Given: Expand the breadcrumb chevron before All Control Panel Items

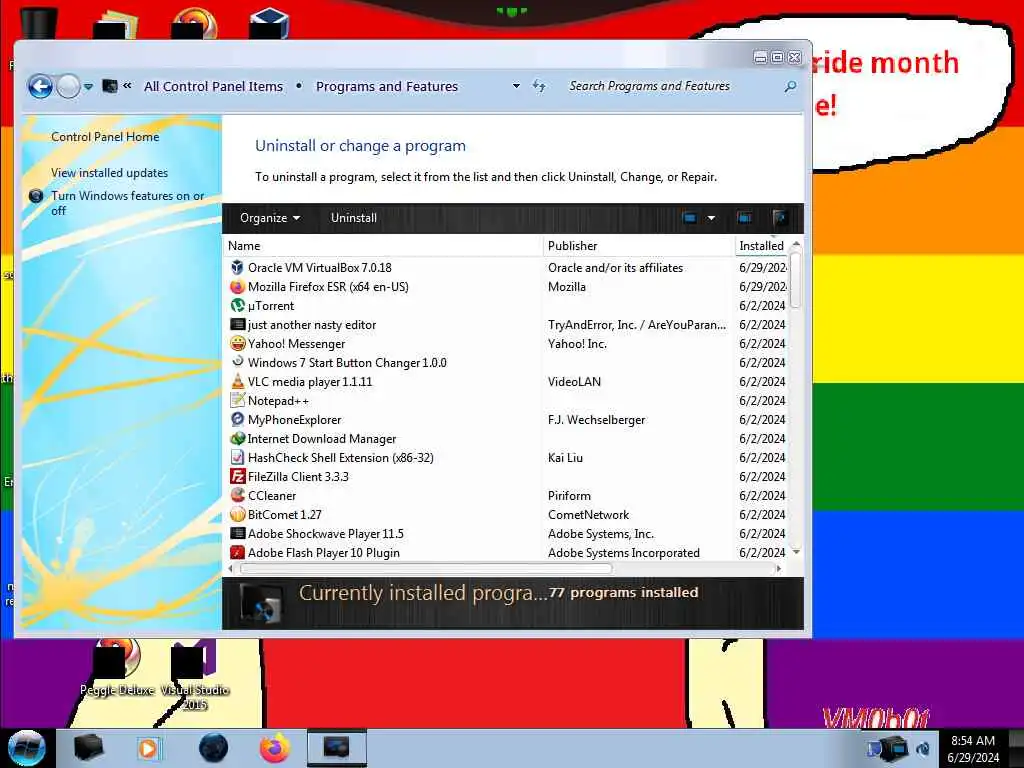Looking at the screenshot, I should [x=127, y=86].
